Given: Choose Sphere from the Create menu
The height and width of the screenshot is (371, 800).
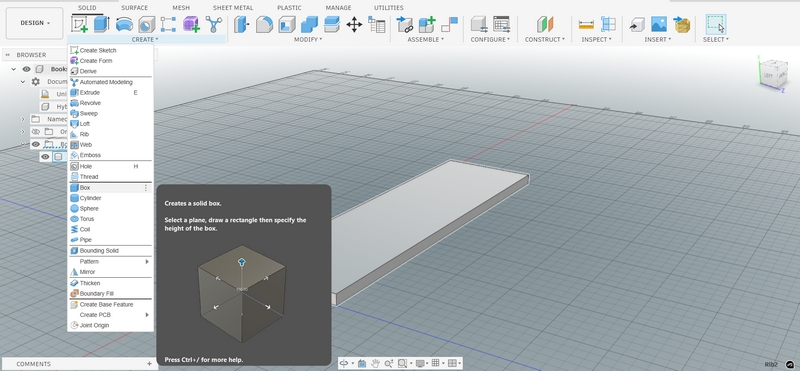Looking at the screenshot, I should click(x=110, y=209).
